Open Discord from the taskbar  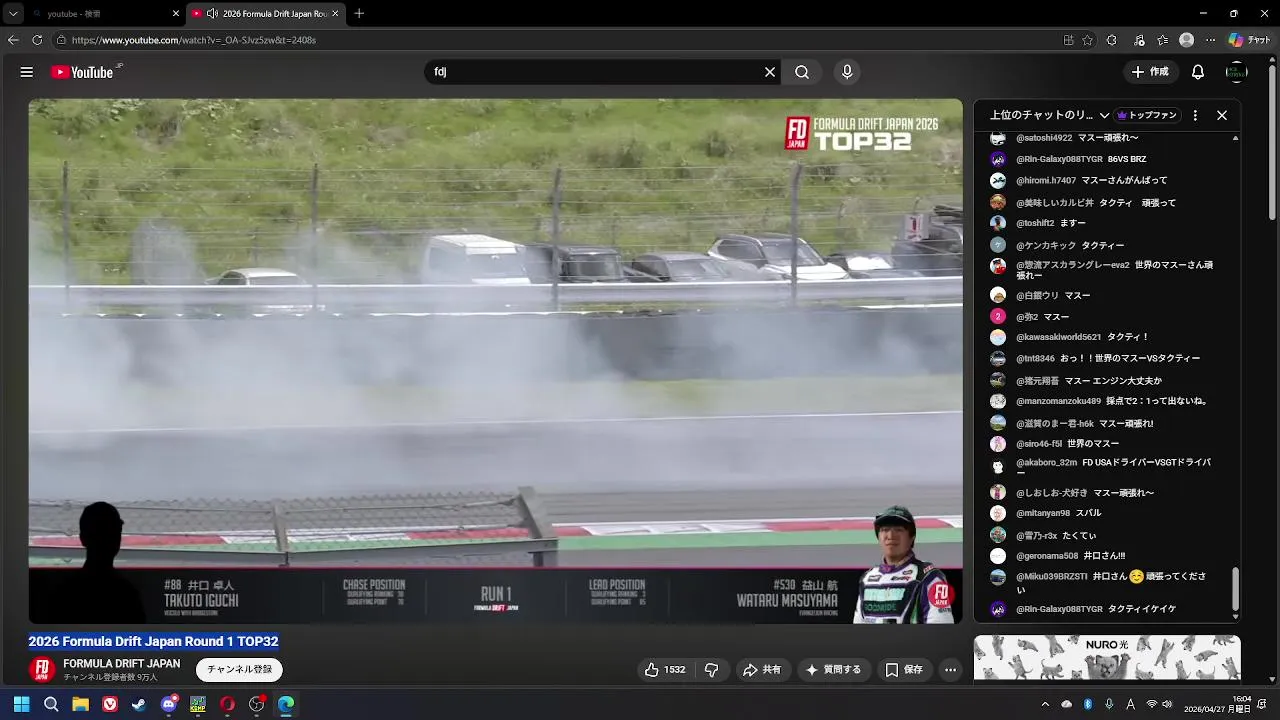[169, 704]
